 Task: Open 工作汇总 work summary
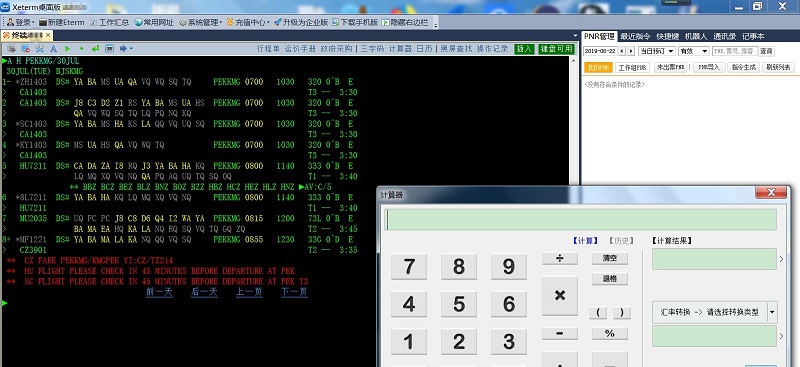[109, 22]
